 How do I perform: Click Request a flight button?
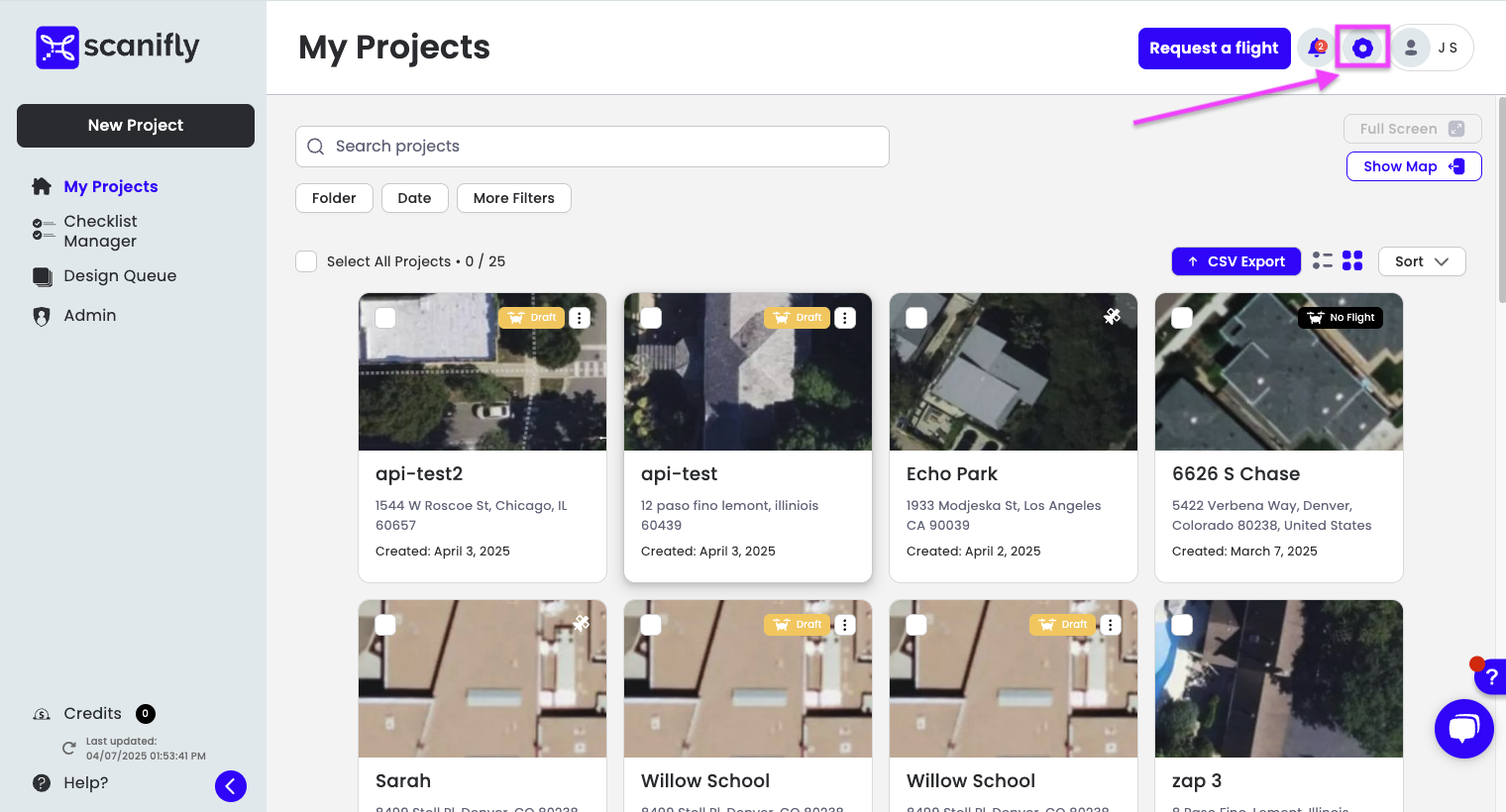[x=1214, y=49]
